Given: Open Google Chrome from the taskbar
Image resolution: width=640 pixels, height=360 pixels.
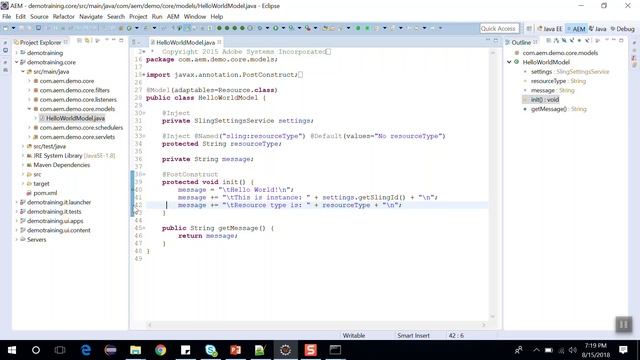Looking at the screenshot, I should click(160, 350).
